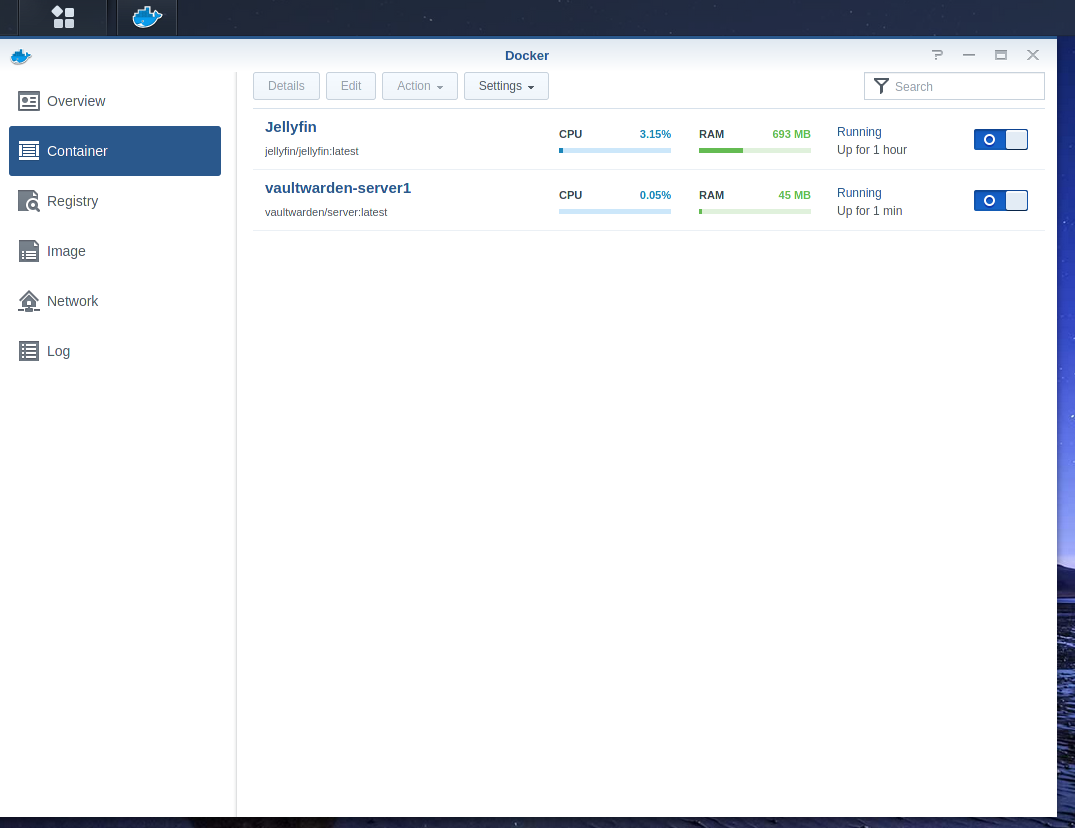Click the Overview sidebar icon
The image size is (1075, 828).
[x=29, y=101]
